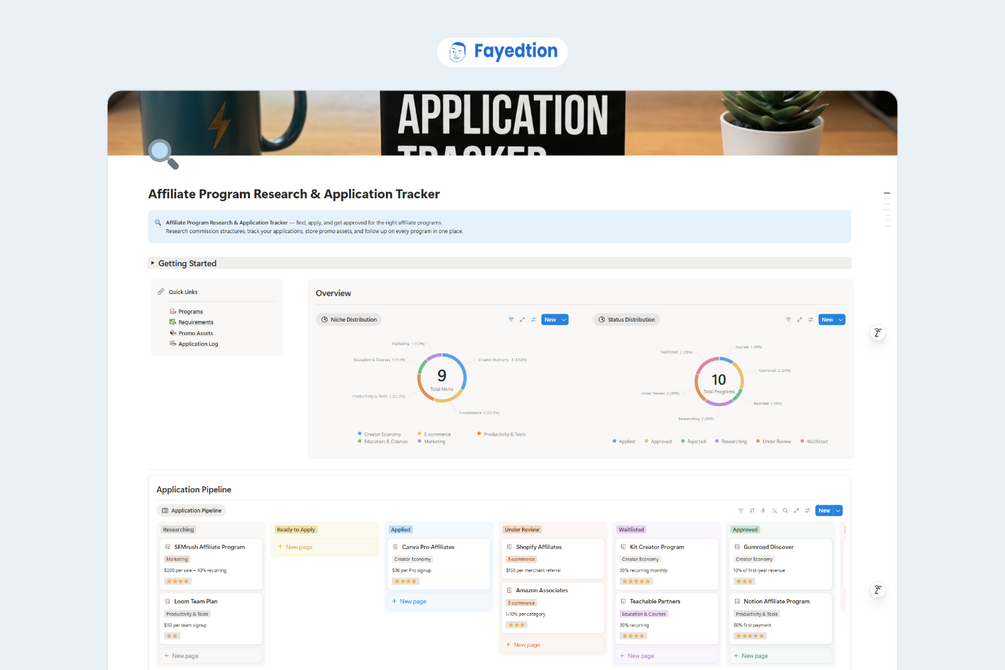Open automations lightning icon in pipeline toolbar

coord(763,511)
